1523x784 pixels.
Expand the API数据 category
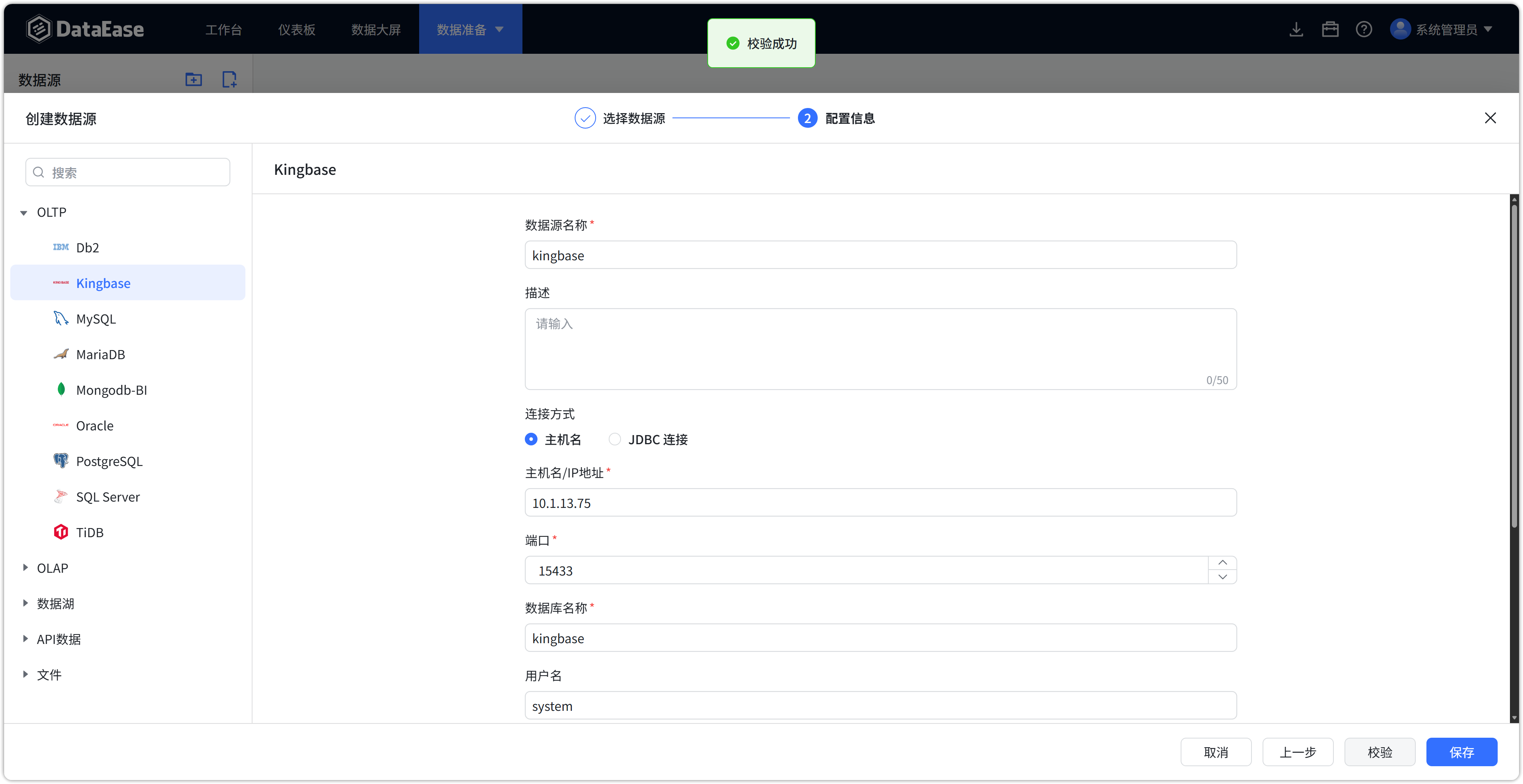(x=25, y=638)
